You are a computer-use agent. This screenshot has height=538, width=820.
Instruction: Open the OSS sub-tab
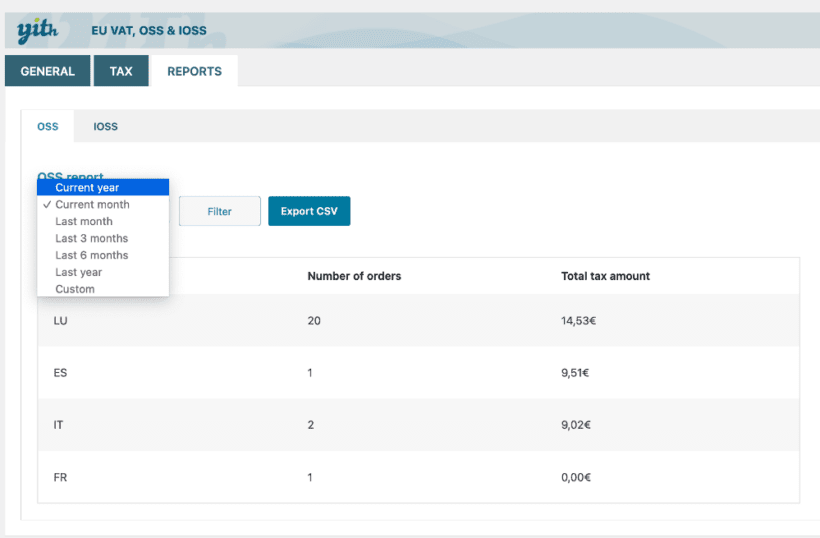point(48,127)
